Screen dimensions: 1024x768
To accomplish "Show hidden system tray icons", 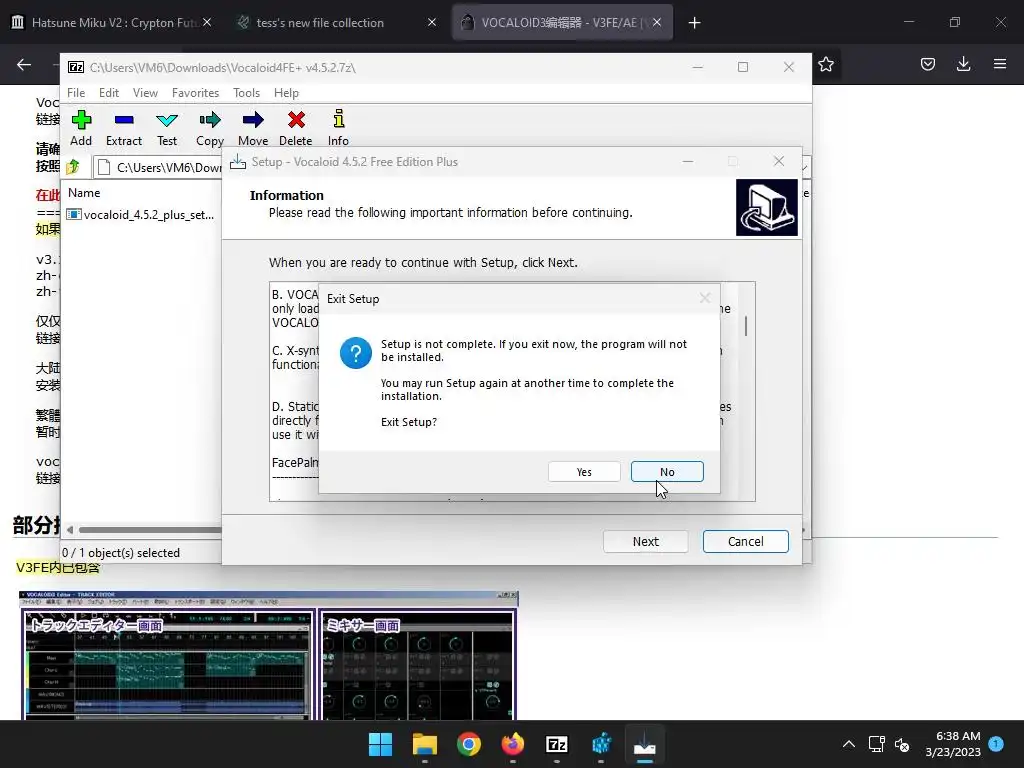I will 848,744.
